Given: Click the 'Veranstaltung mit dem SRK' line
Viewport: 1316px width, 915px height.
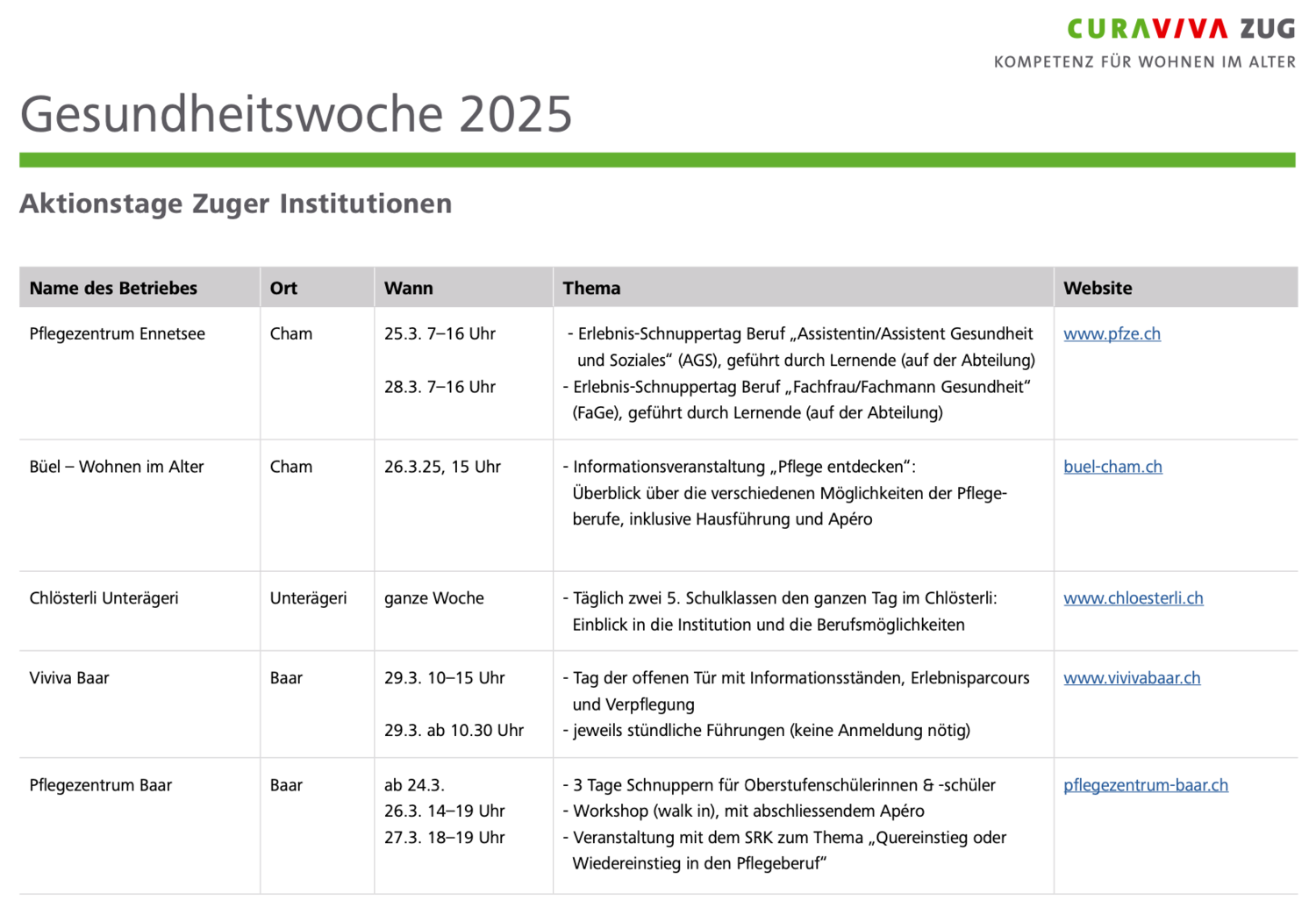Looking at the screenshot, I should pyautogui.click(x=784, y=837).
